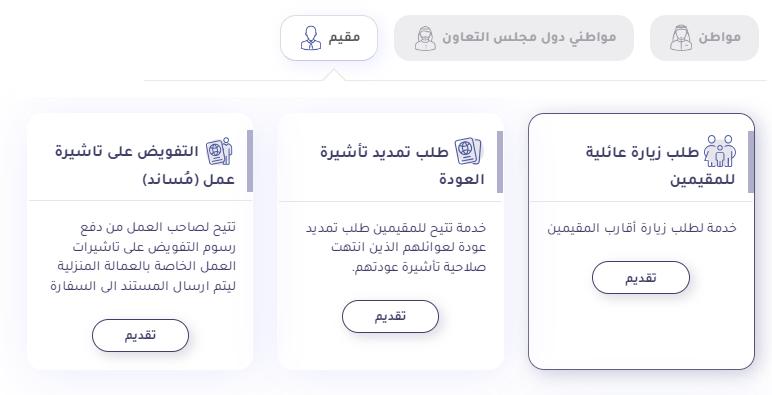The image size is (772, 395).
Task: Select the Musaned work visa card
Action: tap(140, 241)
